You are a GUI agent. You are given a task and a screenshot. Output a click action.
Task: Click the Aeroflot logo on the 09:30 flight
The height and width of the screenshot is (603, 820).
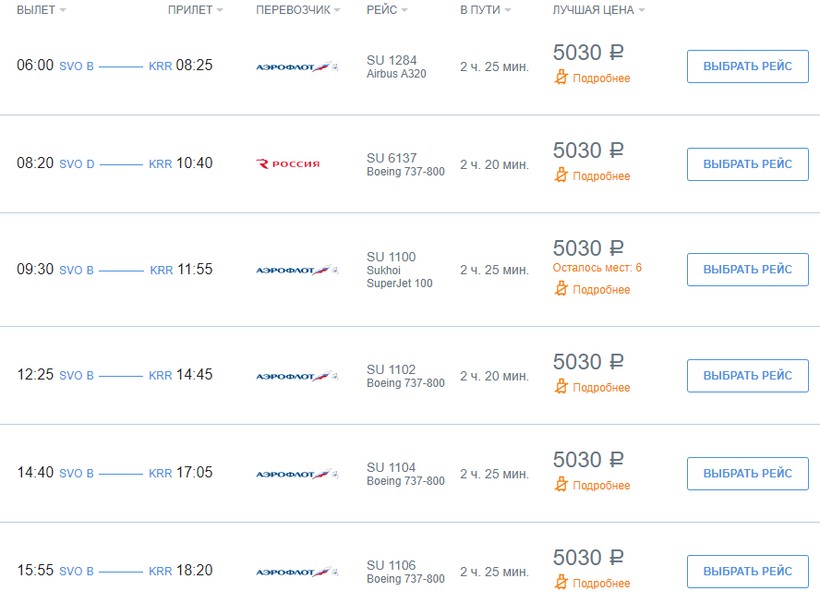[297, 270]
